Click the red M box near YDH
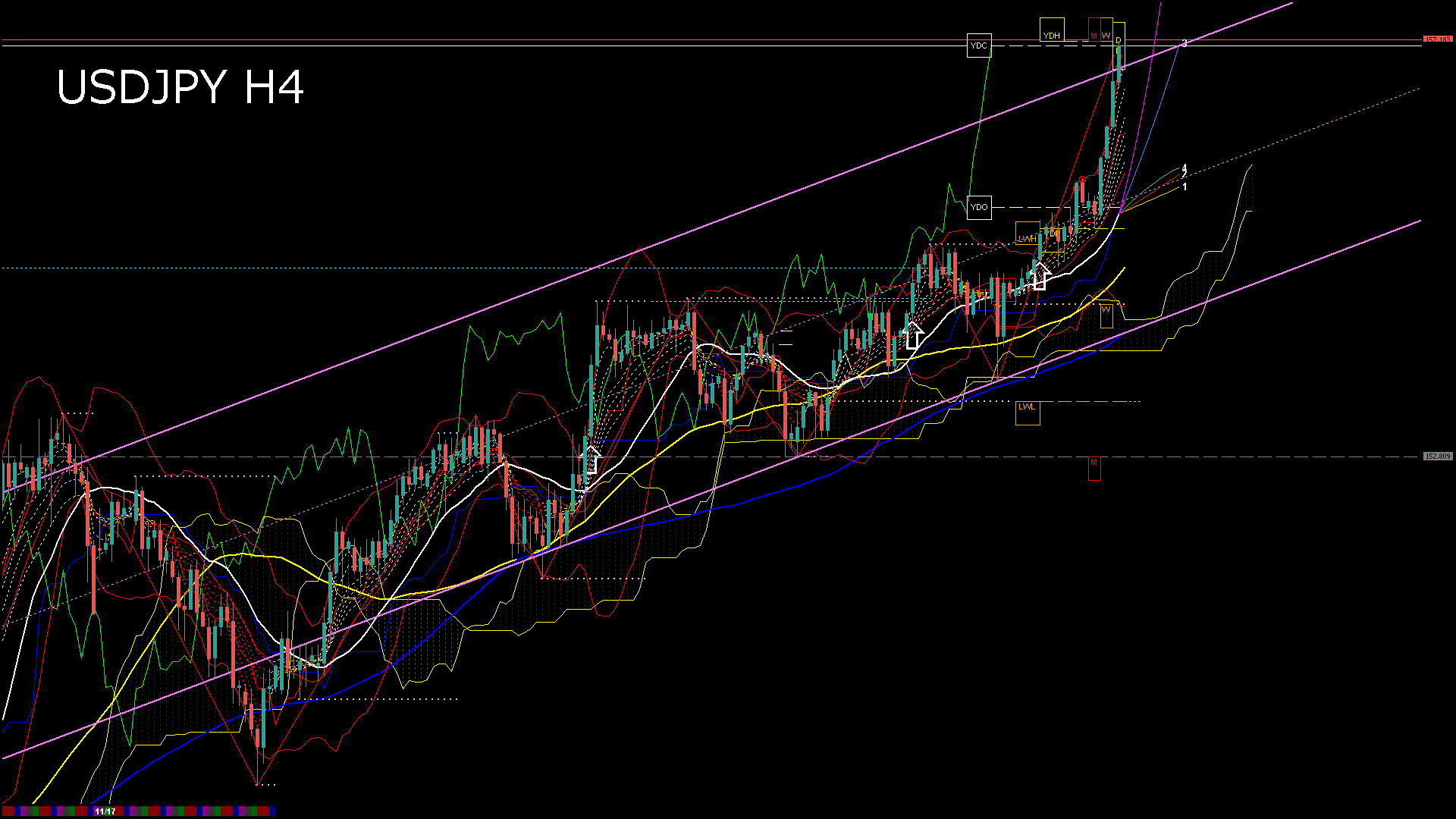The width and height of the screenshot is (1456, 819). pyautogui.click(x=1094, y=30)
